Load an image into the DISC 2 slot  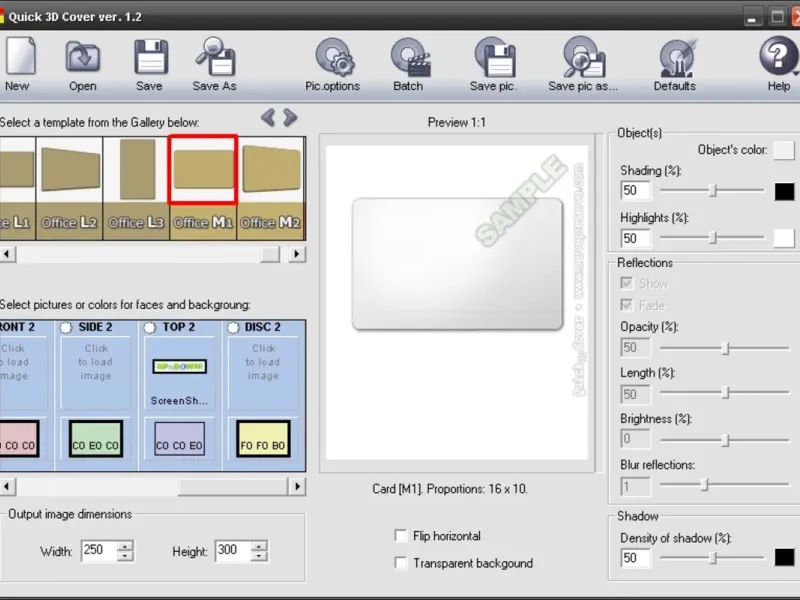(x=263, y=372)
